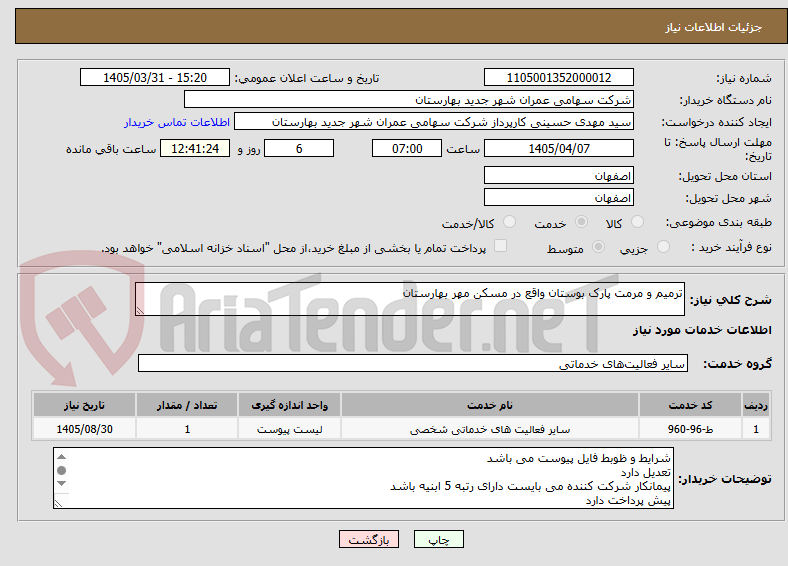Select the متوسط purchase type radio
Viewport: 788px width, 566px height.
599,246
